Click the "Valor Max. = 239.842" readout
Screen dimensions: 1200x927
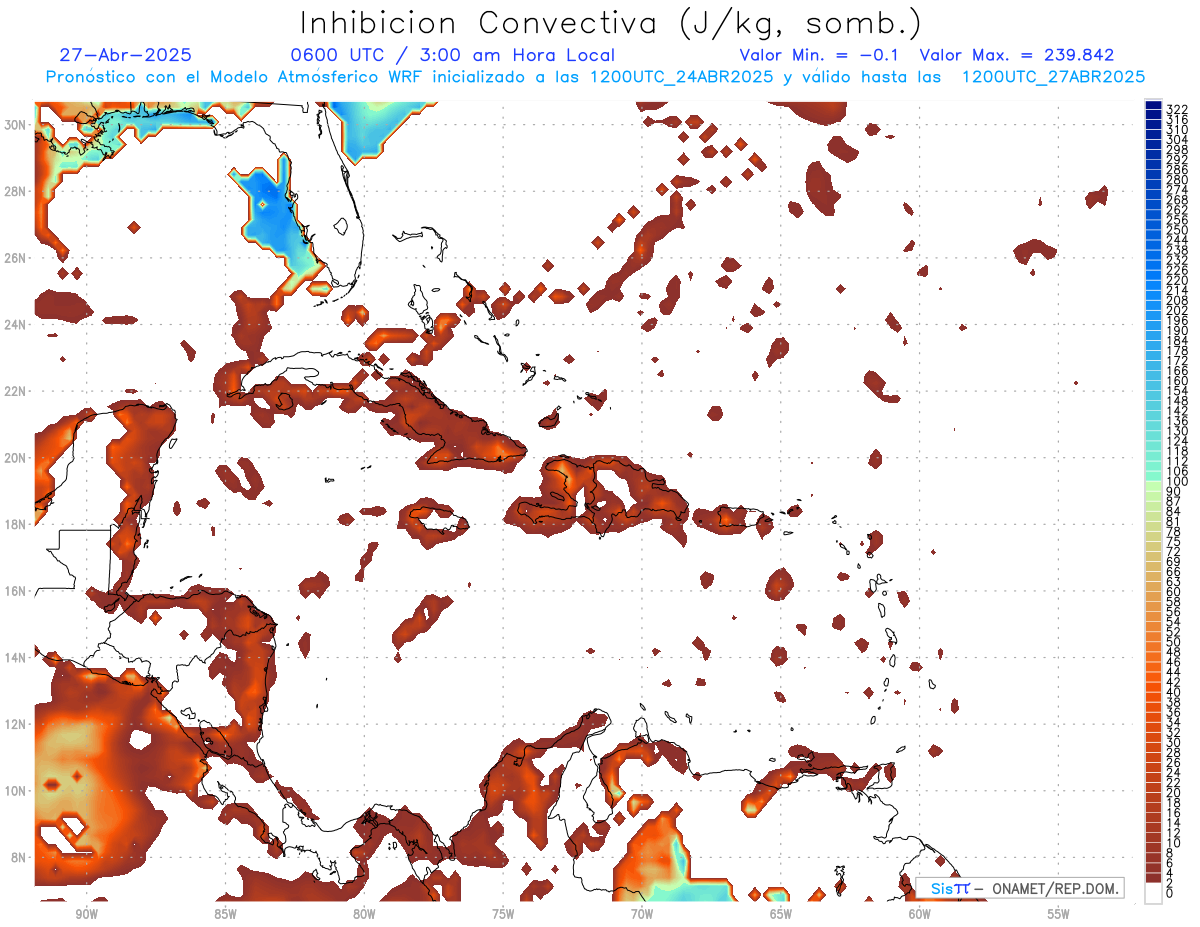coord(1017,56)
